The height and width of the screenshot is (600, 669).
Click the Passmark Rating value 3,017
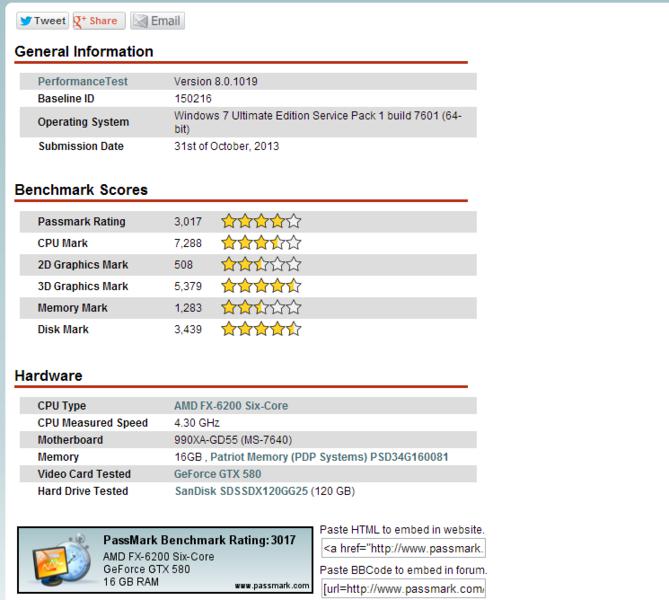(x=188, y=221)
